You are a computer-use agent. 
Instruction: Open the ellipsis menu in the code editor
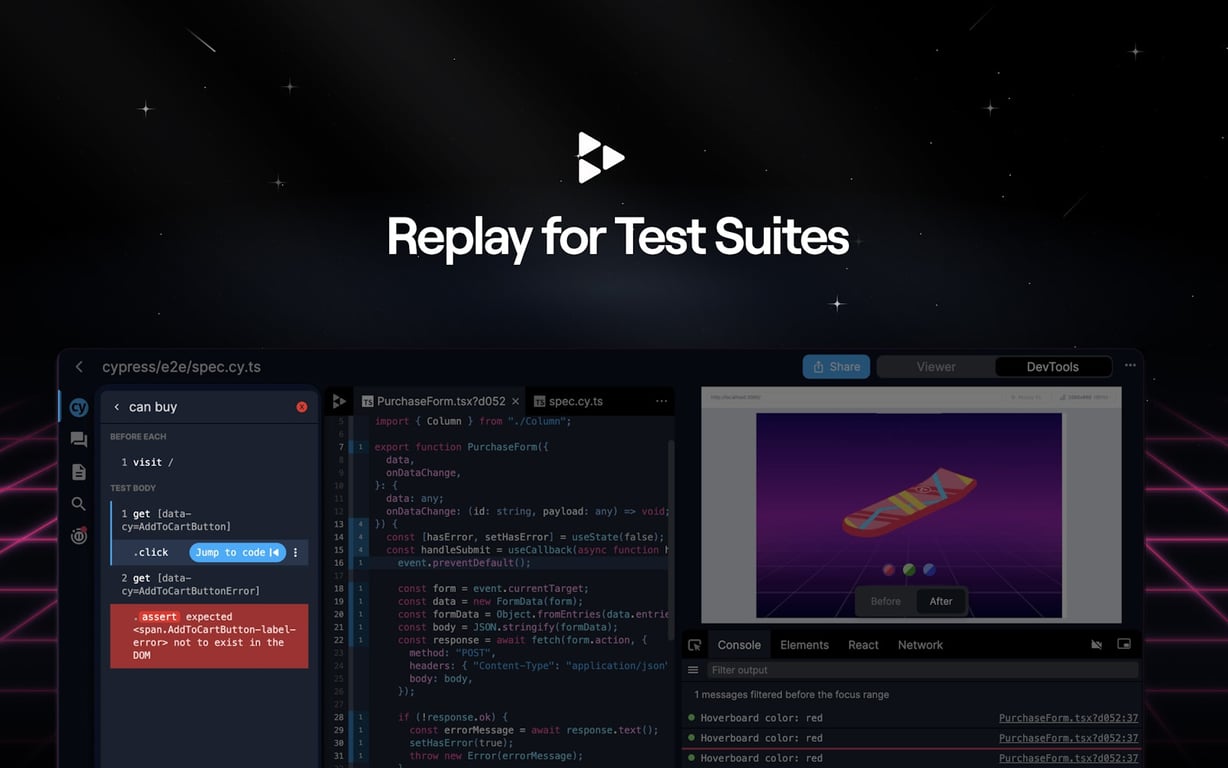point(661,400)
